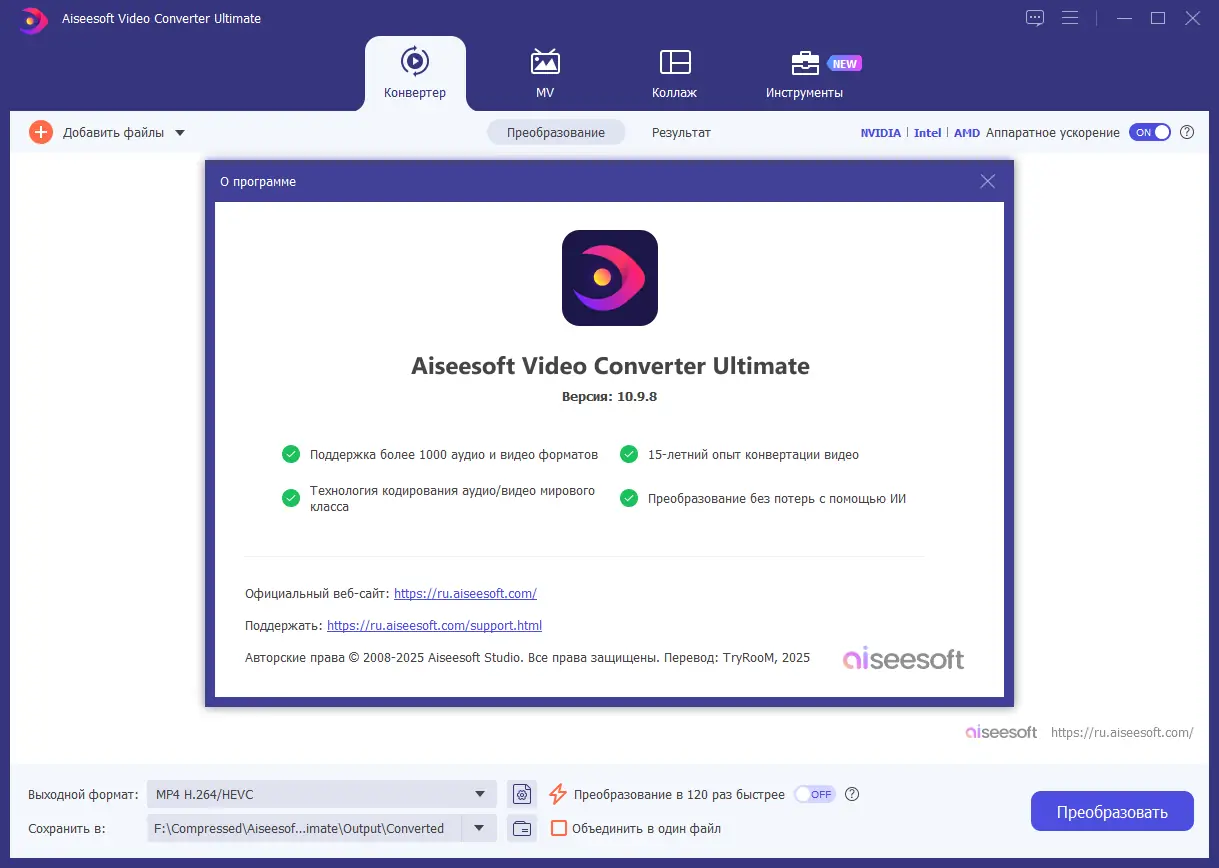Click the lightning fast conversion icon
The image size is (1219, 868).
click(x=558, y=794)
